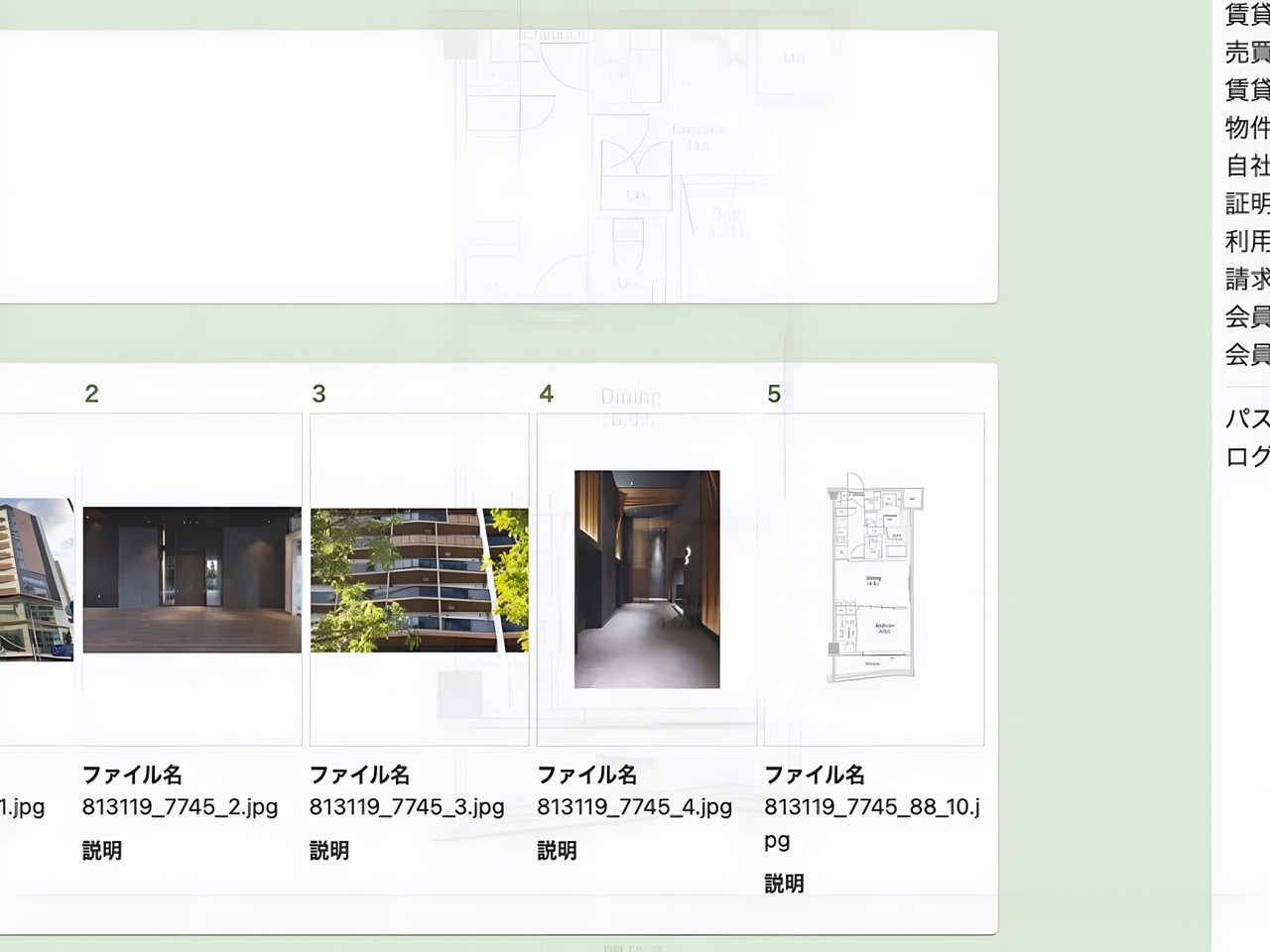
Task: Open the sidebar item starting with ログ
Action: point(1247,456)
